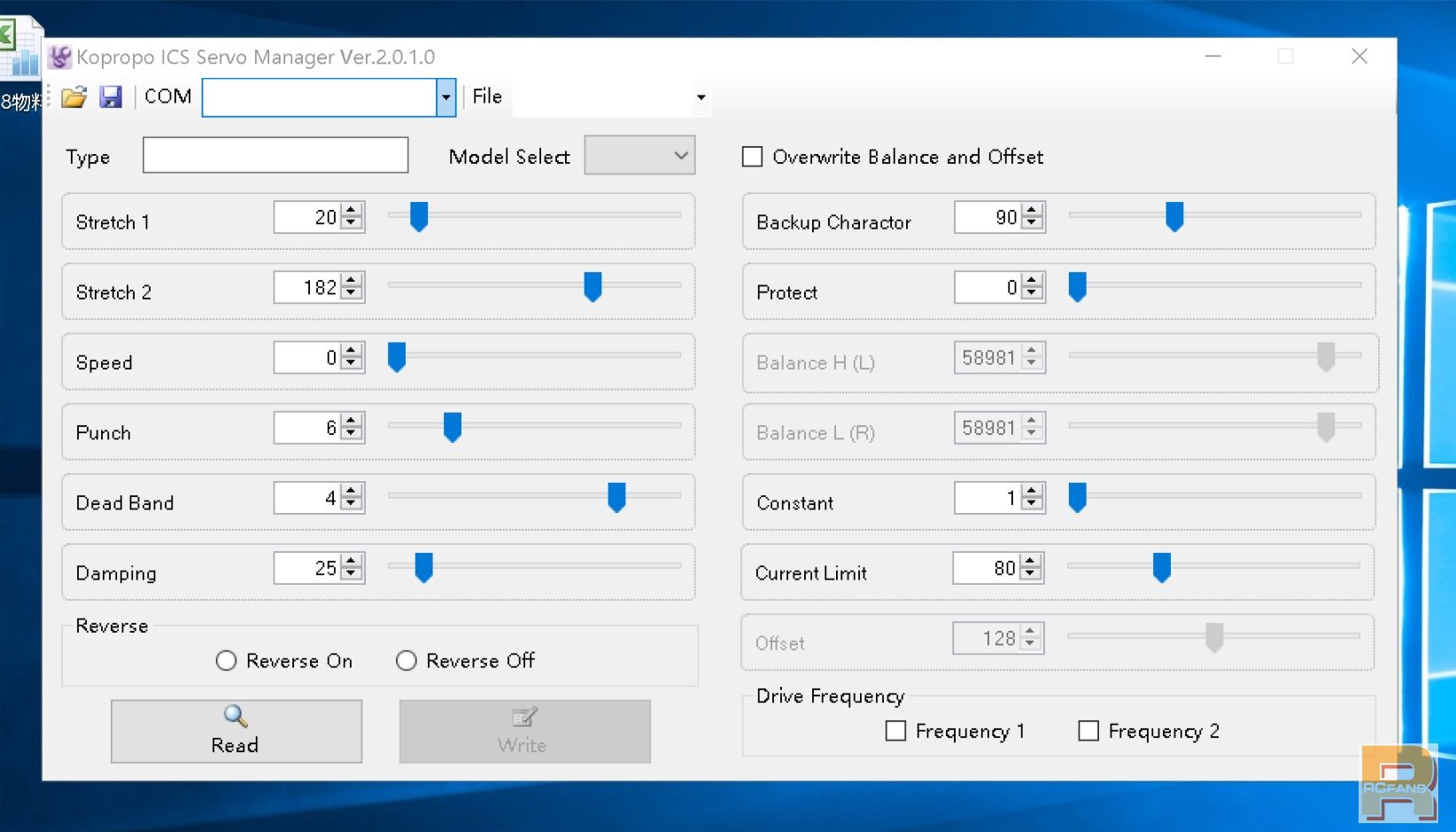Expand the COM port dropdown
Image resolution: width=1456 pixels, height=832 pixels.
pyautogui.click(x=445, y=97)
